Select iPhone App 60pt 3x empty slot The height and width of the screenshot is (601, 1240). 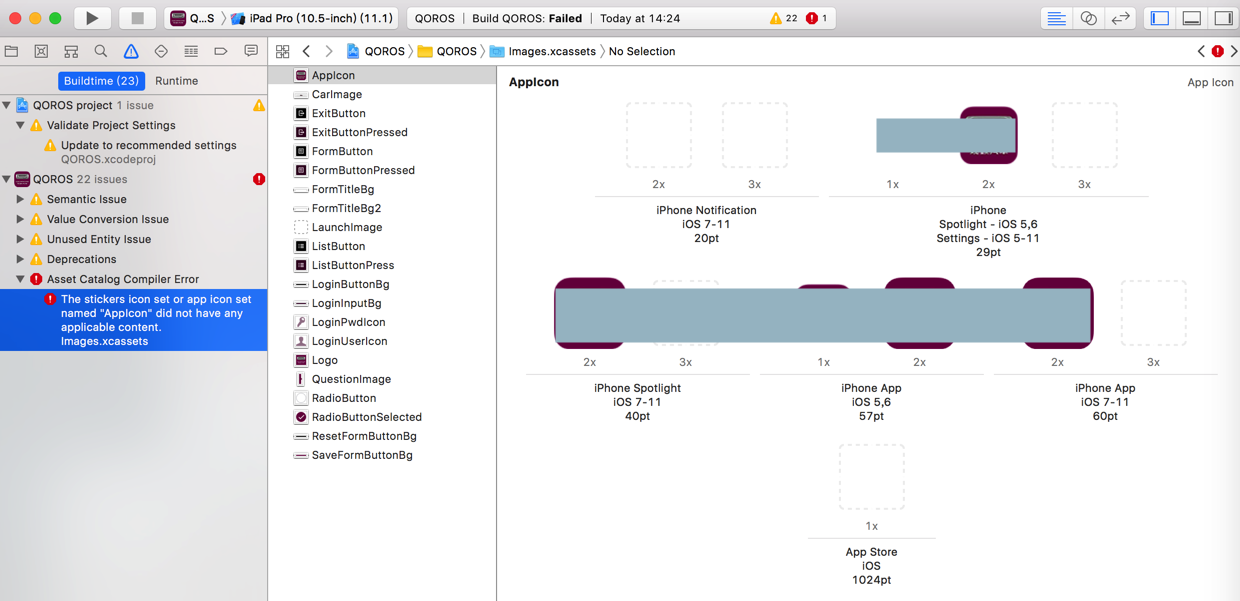tap(1154, 313)
